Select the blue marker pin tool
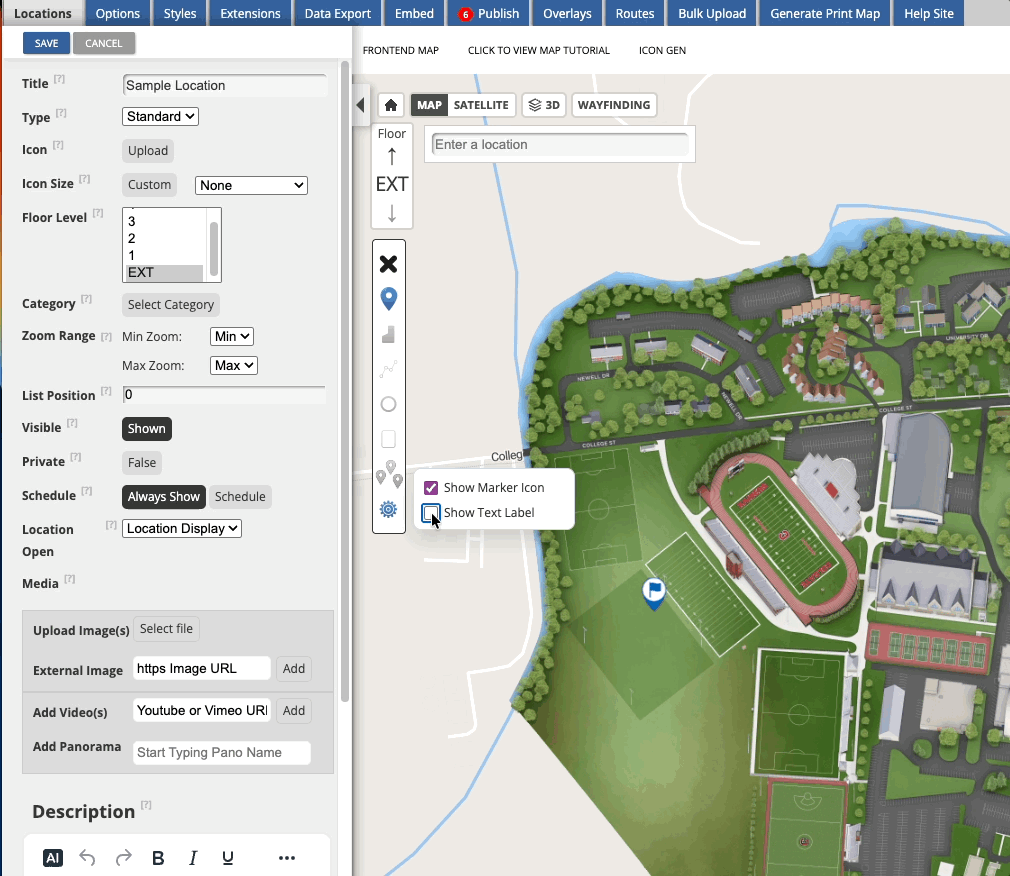 (x=389, y=298)
